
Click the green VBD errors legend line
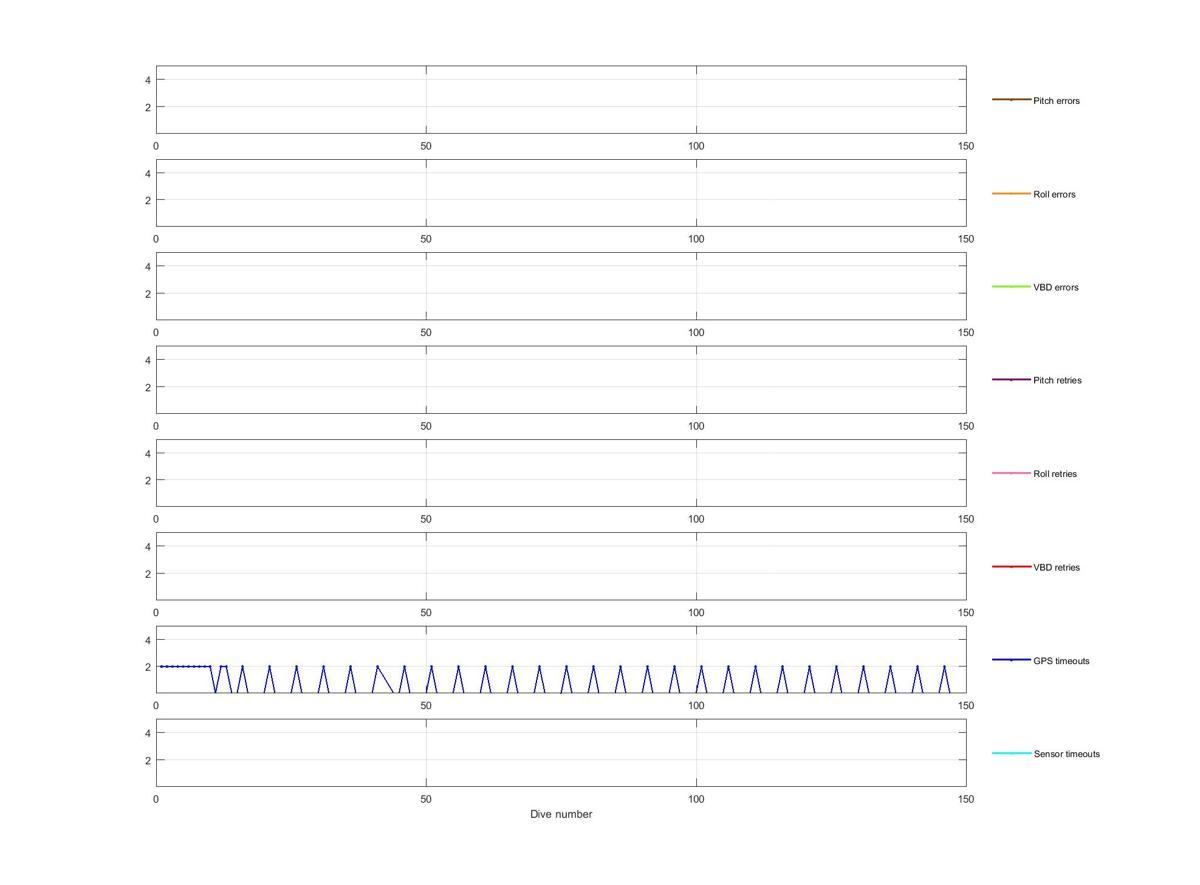pyautogui.click(x=1011, y=286)
